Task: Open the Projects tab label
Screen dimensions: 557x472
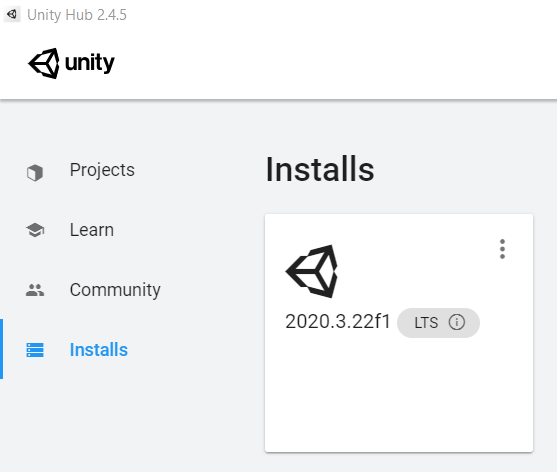Action: tap(102, 170)
